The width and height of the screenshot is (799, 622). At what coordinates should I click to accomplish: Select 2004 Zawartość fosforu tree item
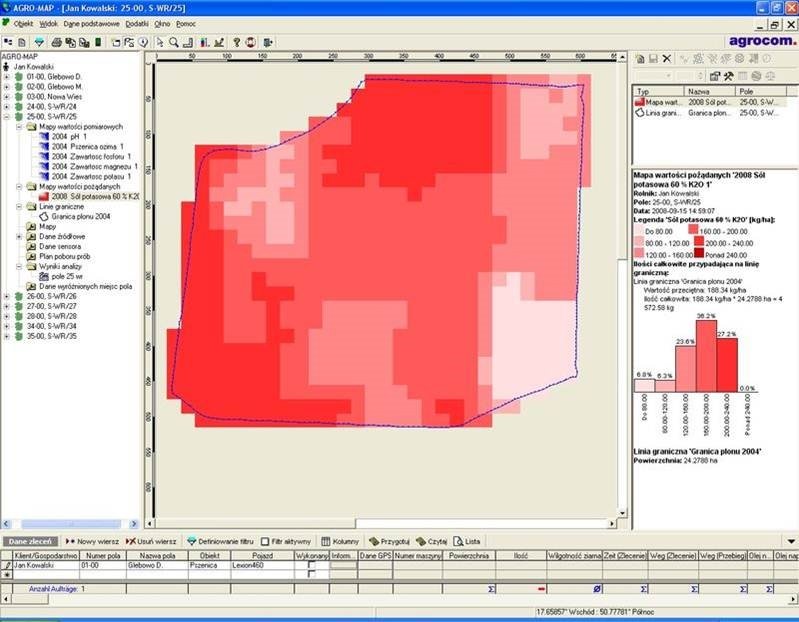click(90, 156)
